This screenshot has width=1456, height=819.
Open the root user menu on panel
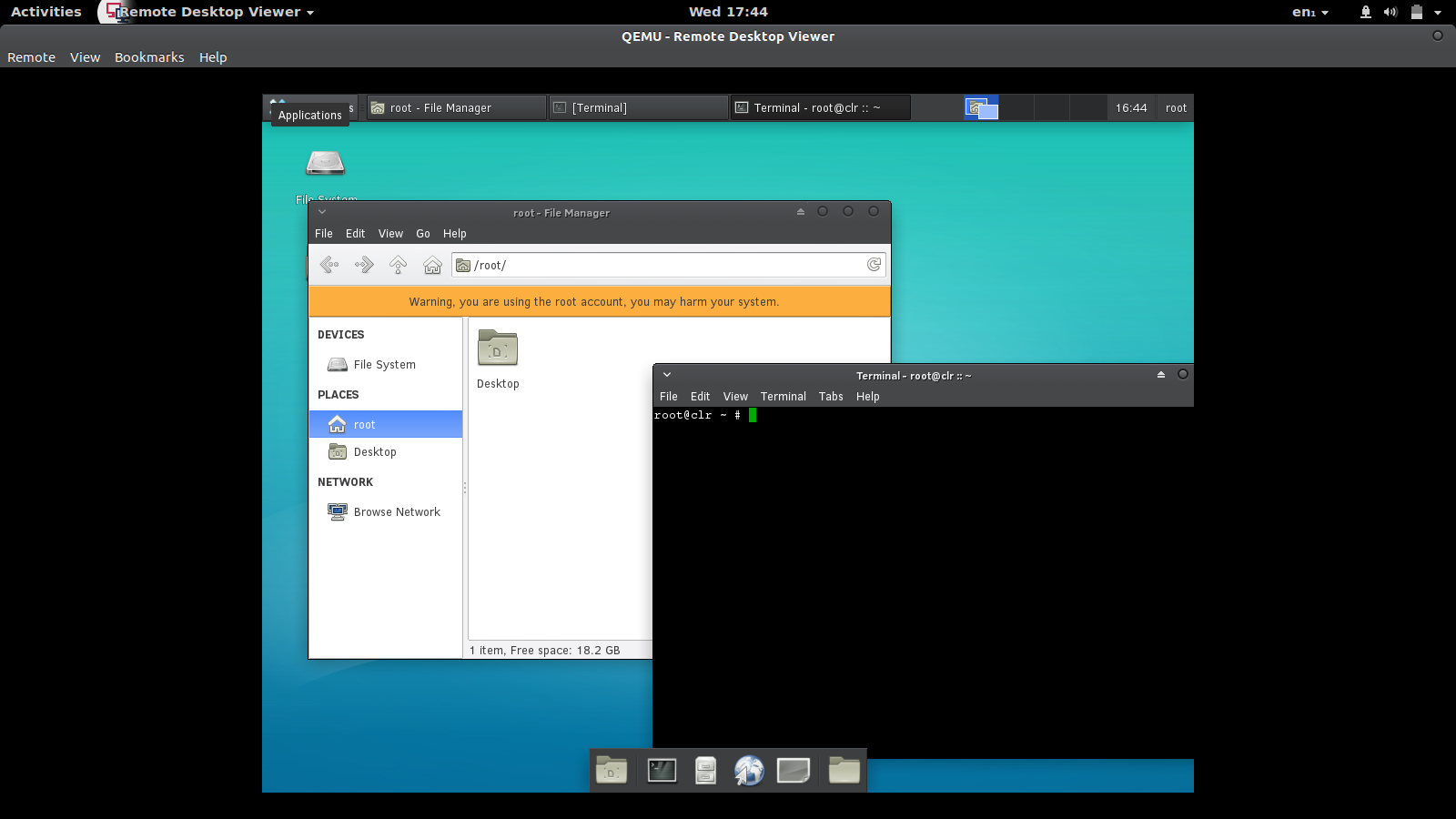[x=1176, y=108]
